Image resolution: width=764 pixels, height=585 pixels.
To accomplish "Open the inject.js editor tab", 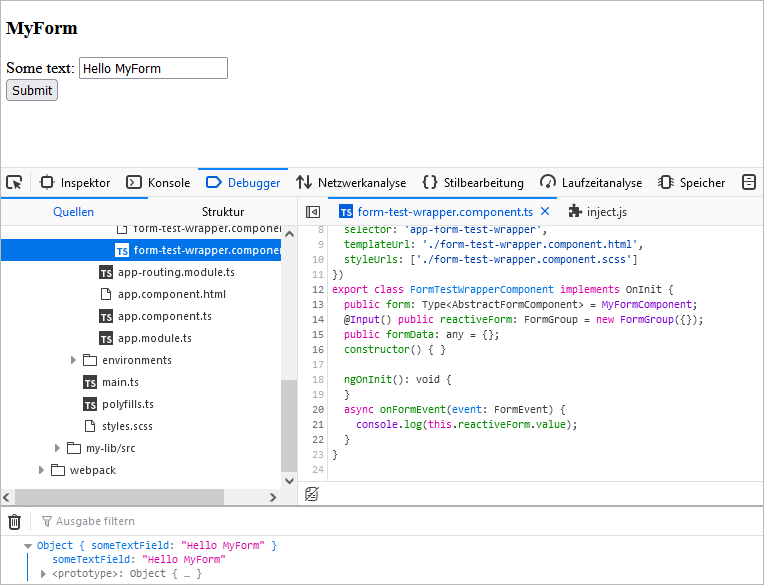I will click(x=598, y=212).
